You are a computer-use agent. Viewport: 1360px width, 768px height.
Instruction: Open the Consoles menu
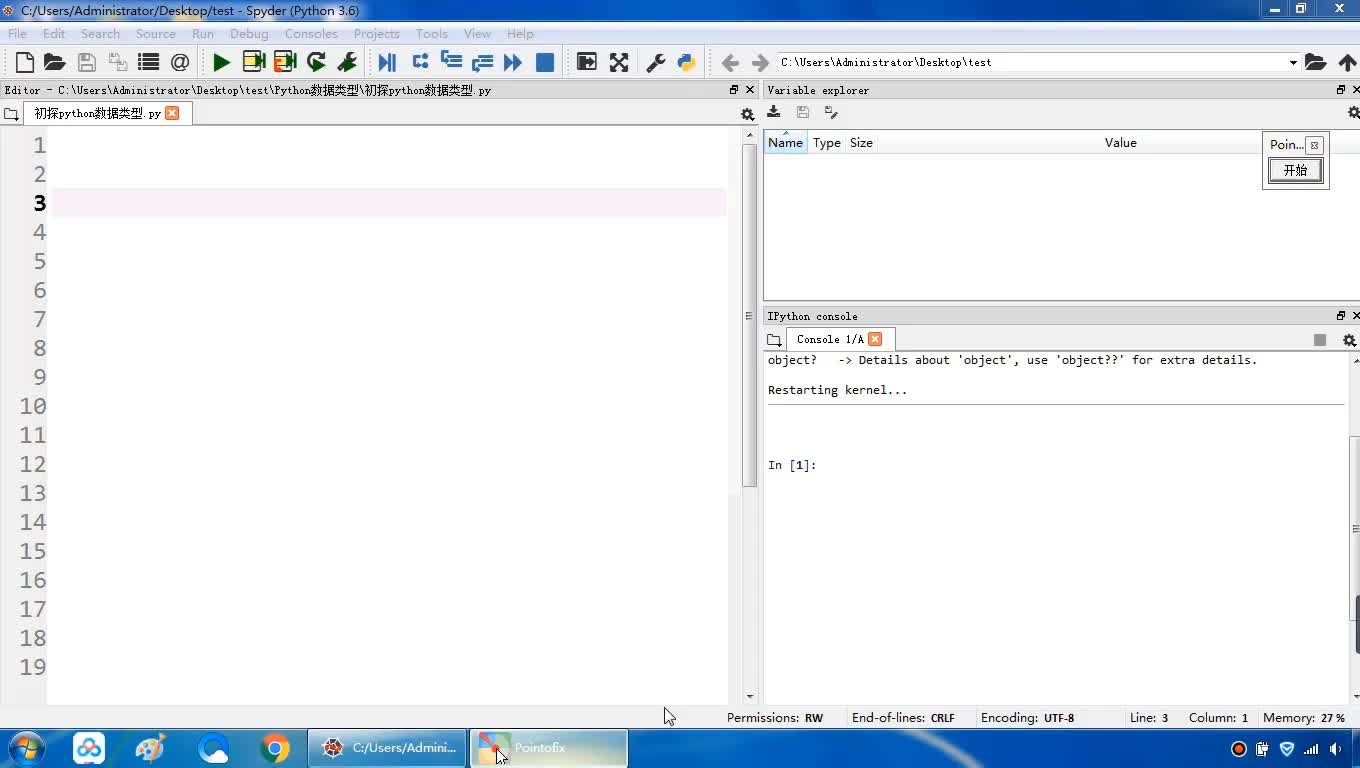(310, 33)
